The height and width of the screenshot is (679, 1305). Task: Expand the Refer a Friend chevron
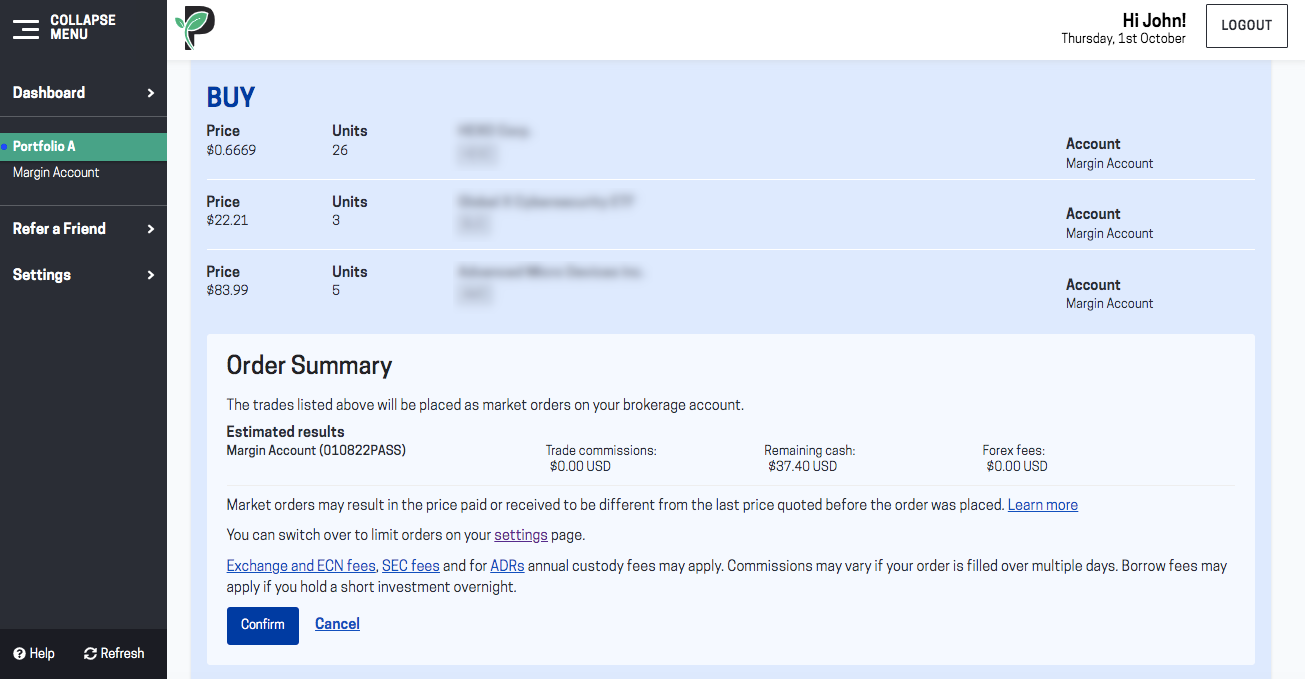point(151,229)
